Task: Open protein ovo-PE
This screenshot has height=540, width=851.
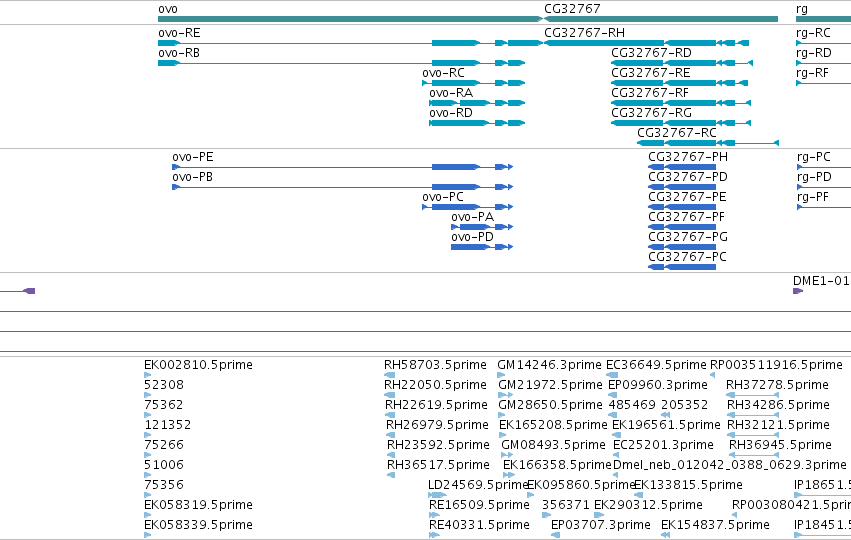Action: [342, 167]
